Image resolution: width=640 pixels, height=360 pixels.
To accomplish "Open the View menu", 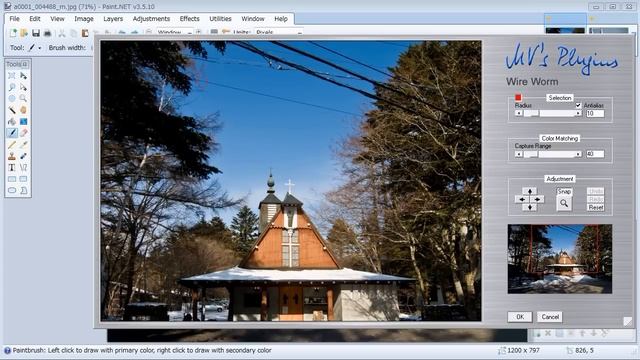I will click(x=57, y=19).
